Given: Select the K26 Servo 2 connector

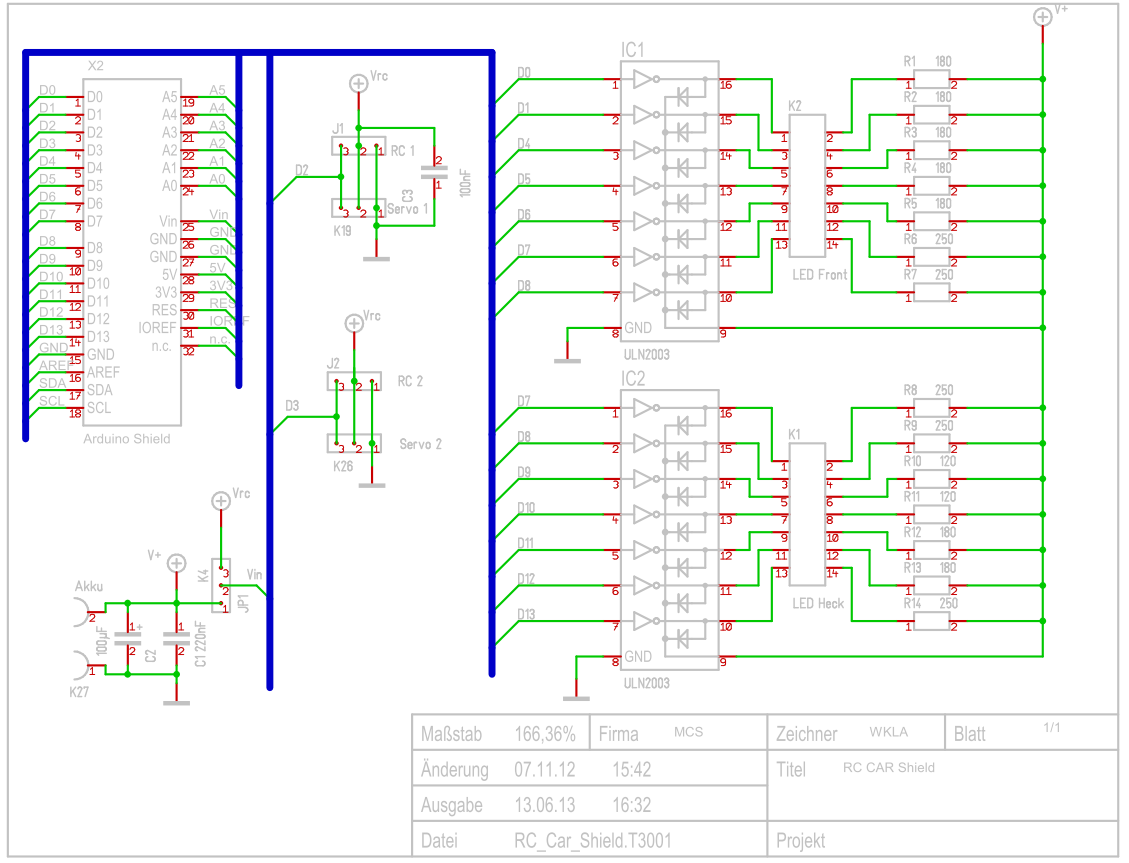Looking at the screenshot, I should point(356,443).
